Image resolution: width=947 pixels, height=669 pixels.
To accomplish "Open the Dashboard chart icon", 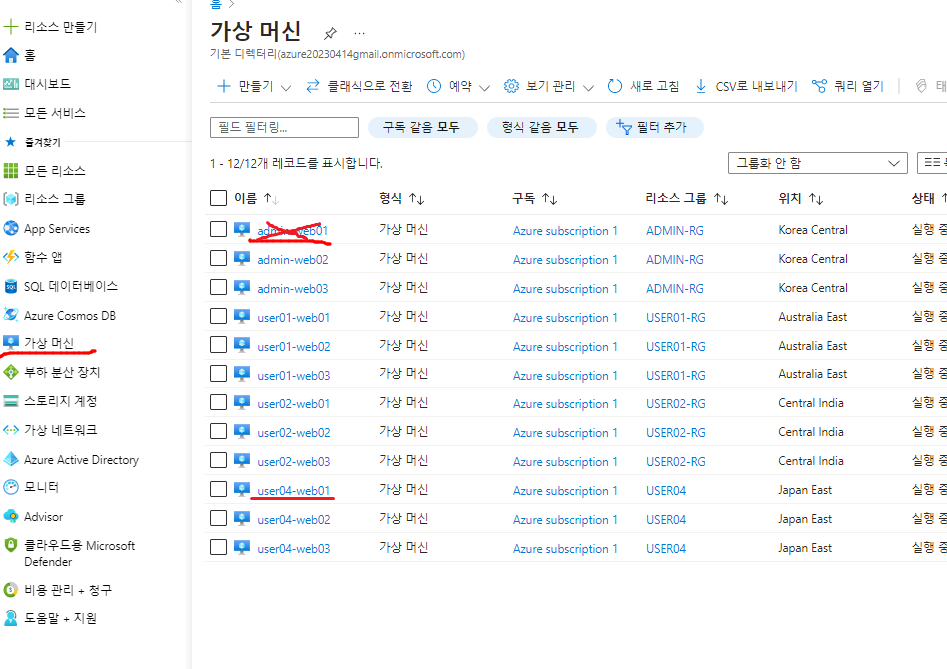I will pos(11,84).
